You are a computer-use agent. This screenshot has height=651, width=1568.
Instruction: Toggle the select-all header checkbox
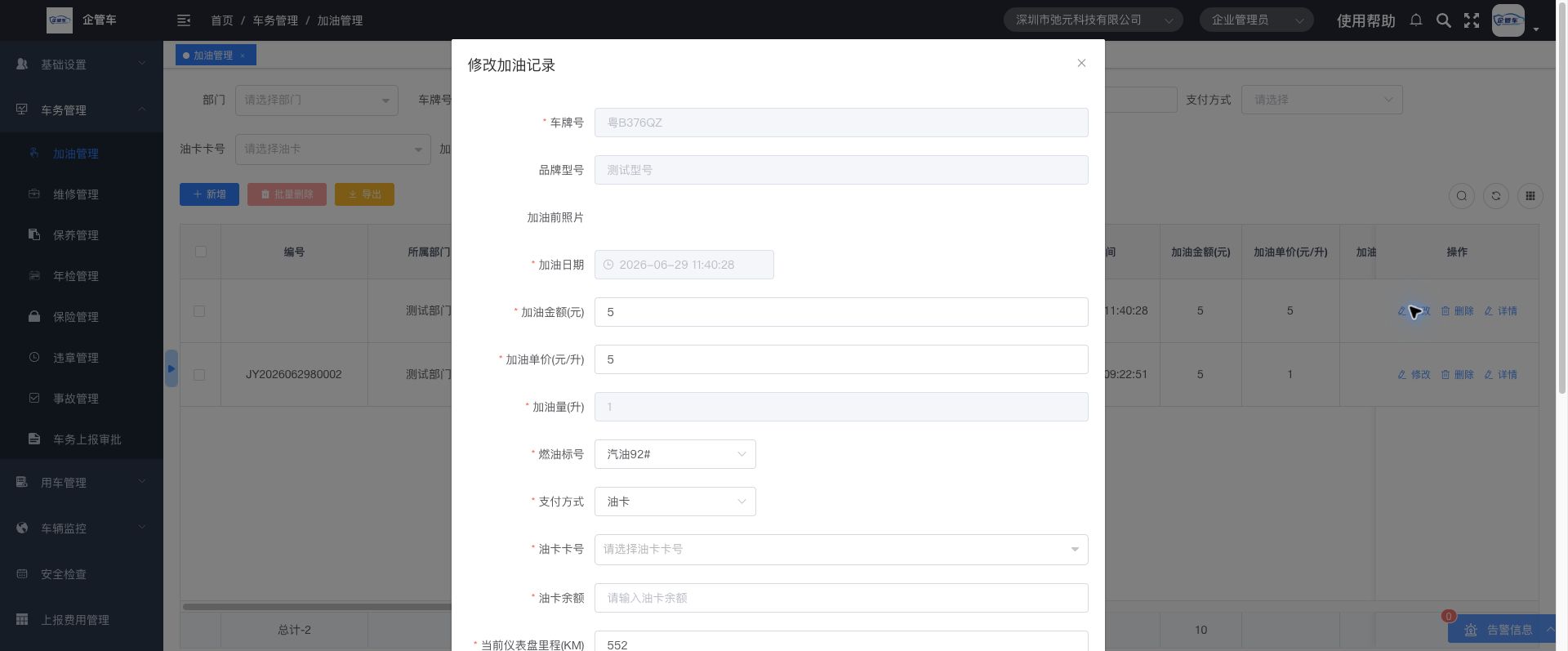tap(201, 252)
